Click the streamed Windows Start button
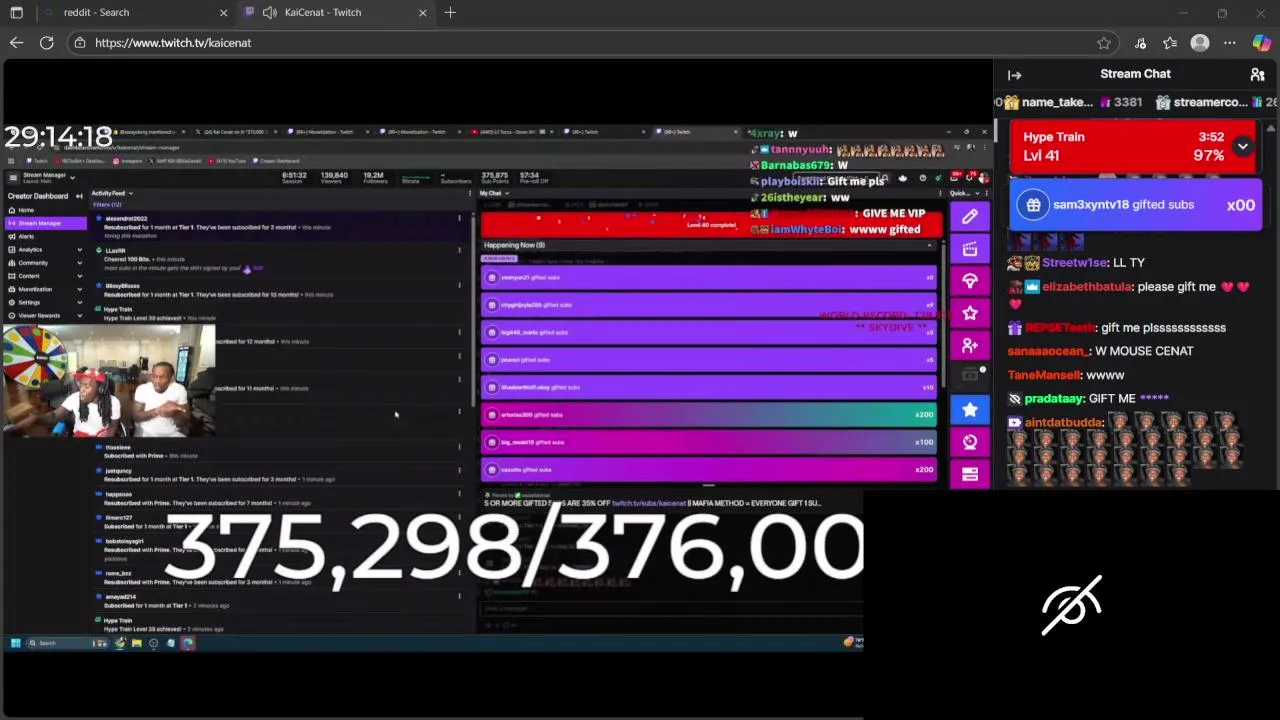The height and width of the screenshot is (720, 1280). (x=15, y=643)
